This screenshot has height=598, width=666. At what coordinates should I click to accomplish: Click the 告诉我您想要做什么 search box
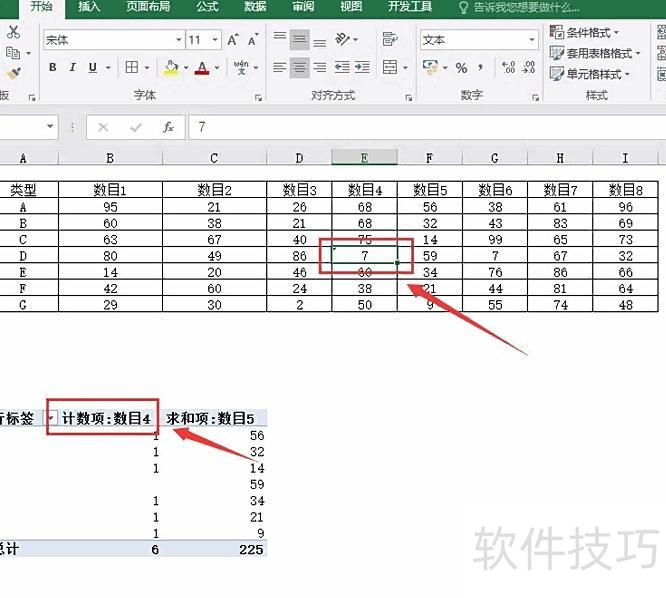[x=520, y=7]
